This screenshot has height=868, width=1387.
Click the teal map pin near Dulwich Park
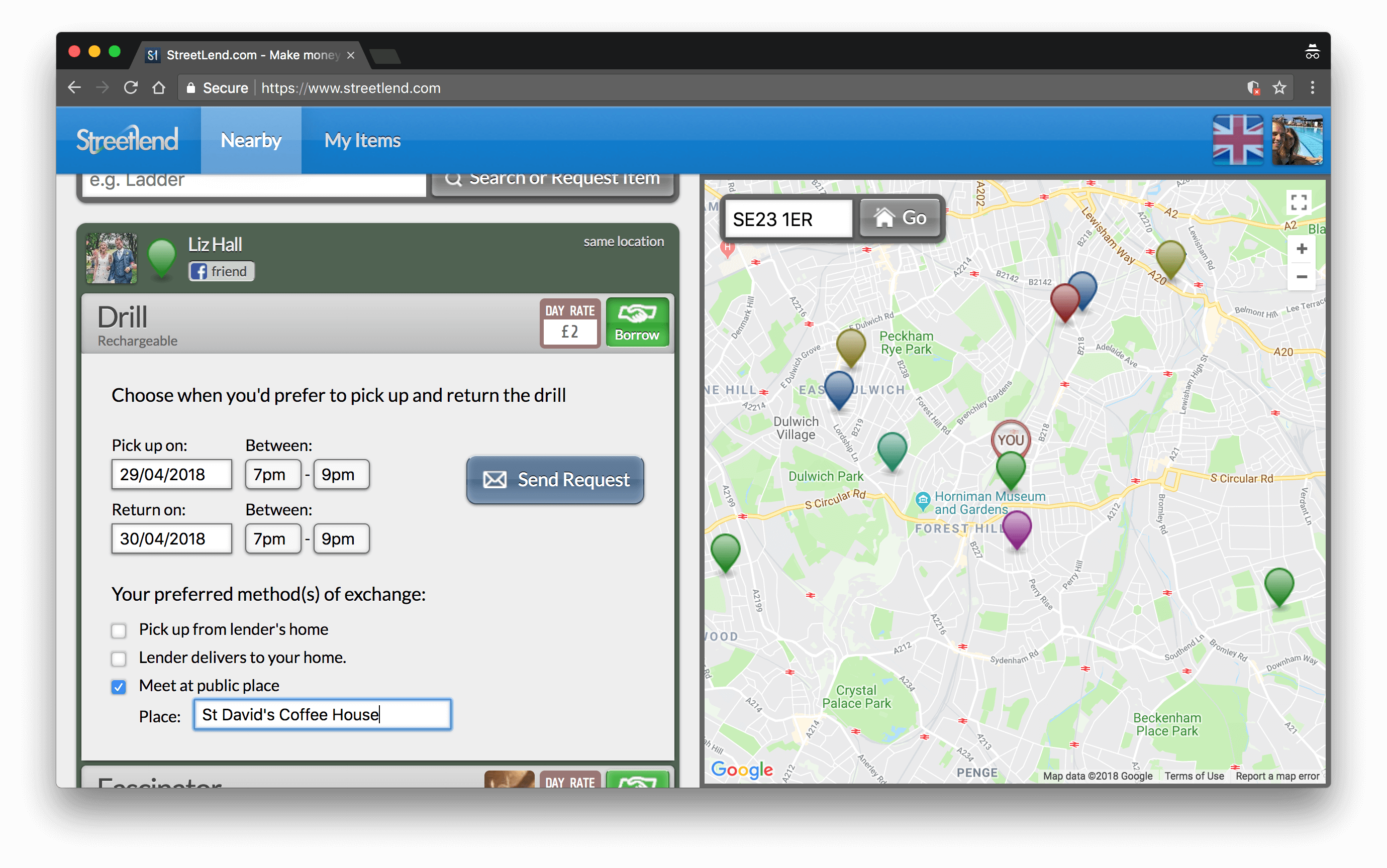pyautogui.click(x=892, y=452)
